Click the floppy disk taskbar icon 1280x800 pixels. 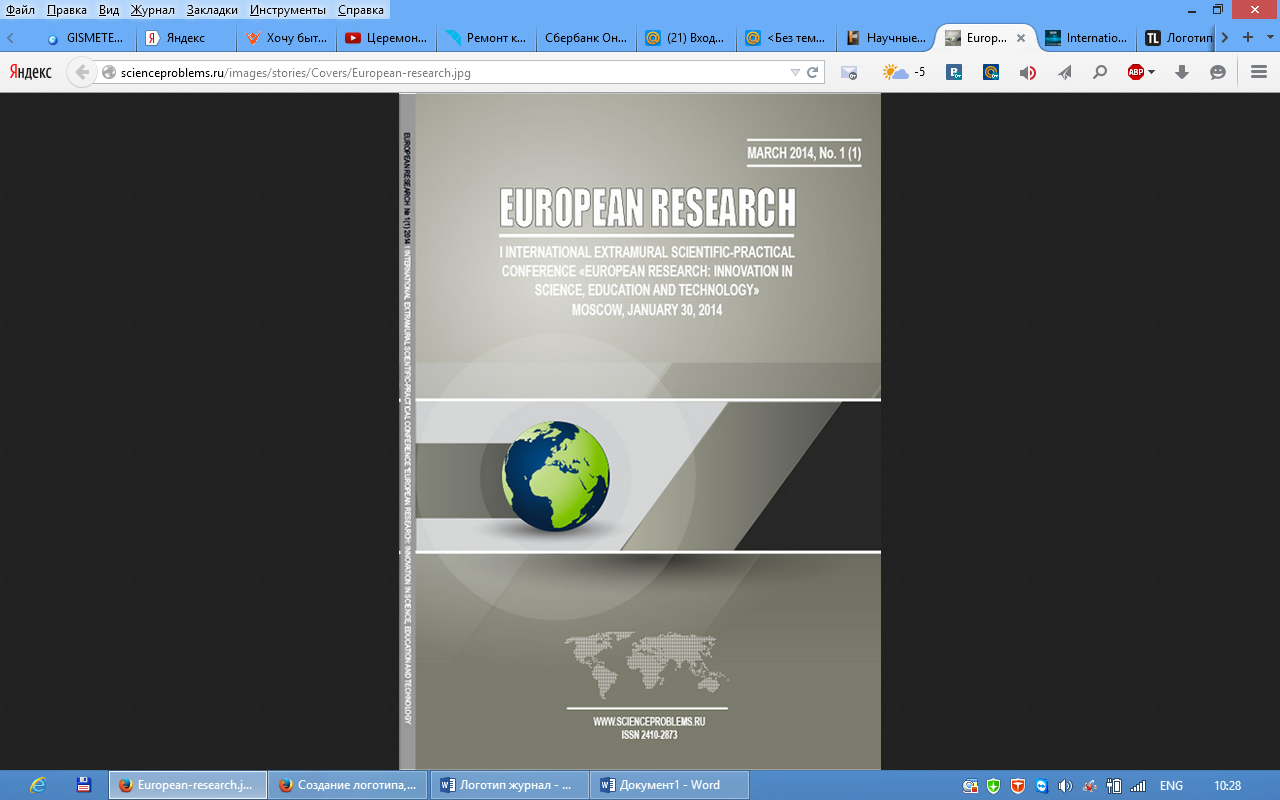tap(84, 785)
